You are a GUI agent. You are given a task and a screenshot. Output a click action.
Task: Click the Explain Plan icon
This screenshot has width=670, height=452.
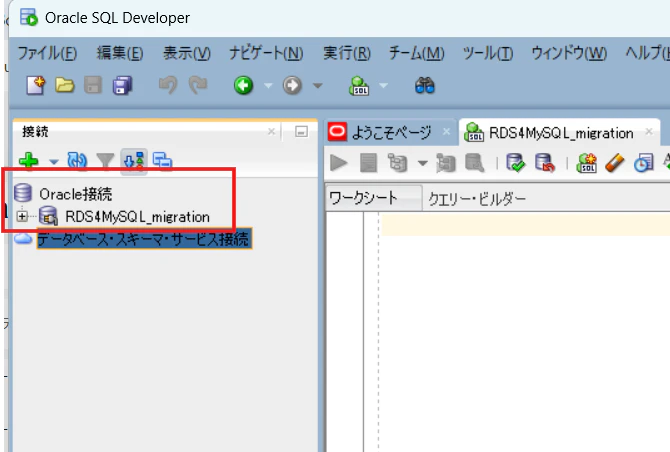tap(397, 163)
